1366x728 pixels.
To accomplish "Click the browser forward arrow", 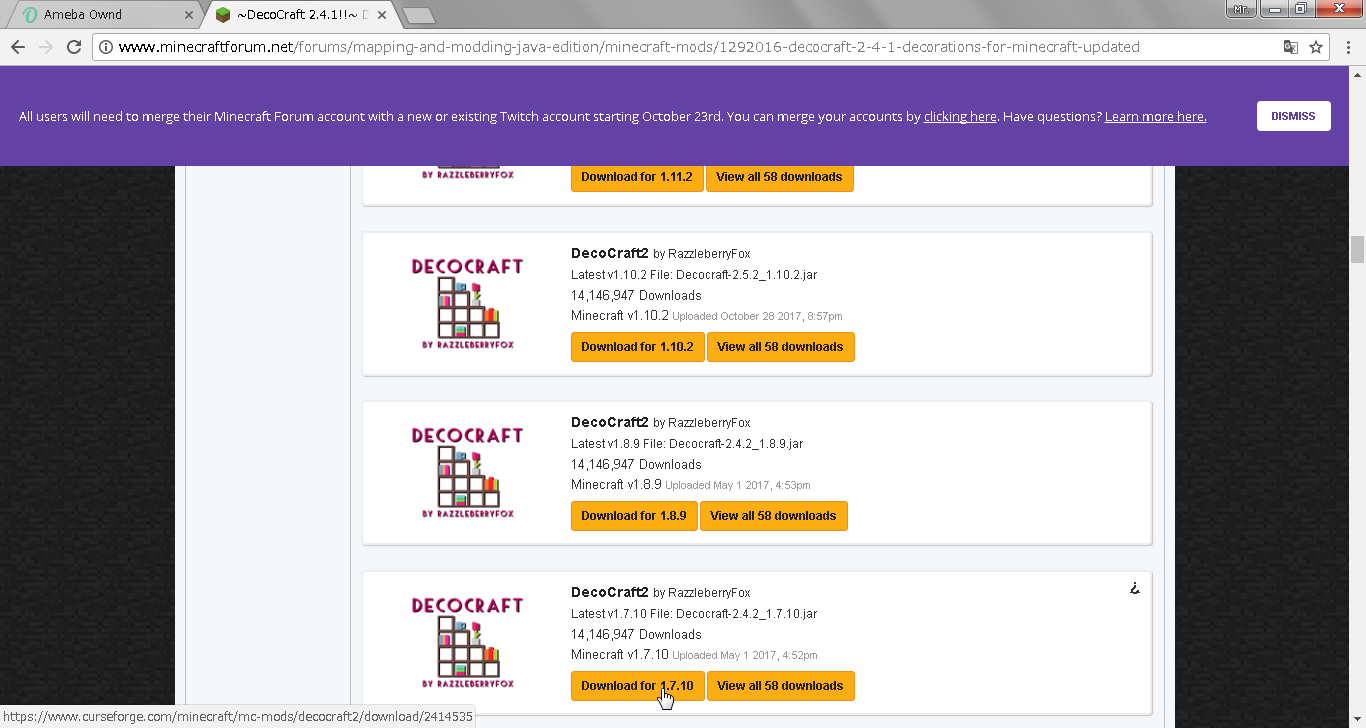I will 46,47.
